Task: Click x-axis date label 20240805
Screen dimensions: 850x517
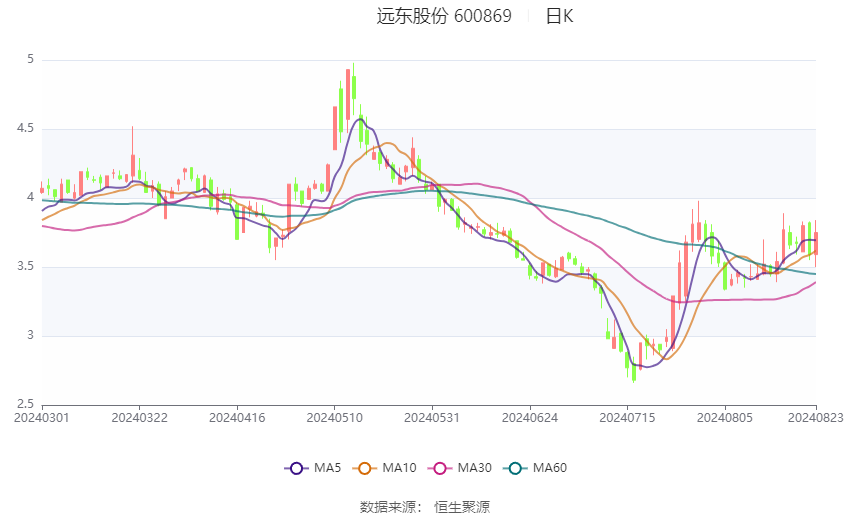Action: (x=725, y=418)
